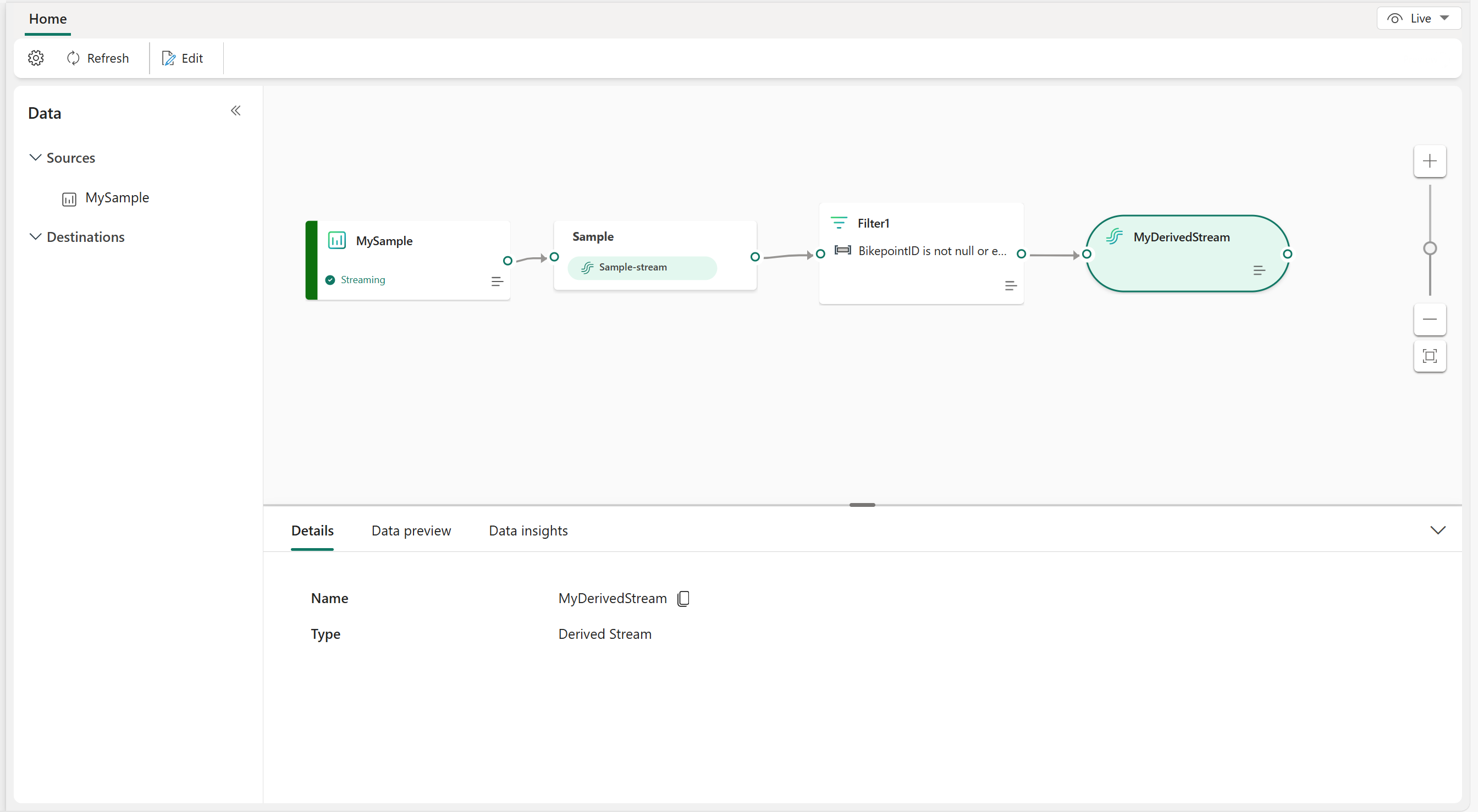Viewport: 1478px width, 812px height.
Task: Click the copy icon next to MyDerivedStream name
Action: [685, 598]
